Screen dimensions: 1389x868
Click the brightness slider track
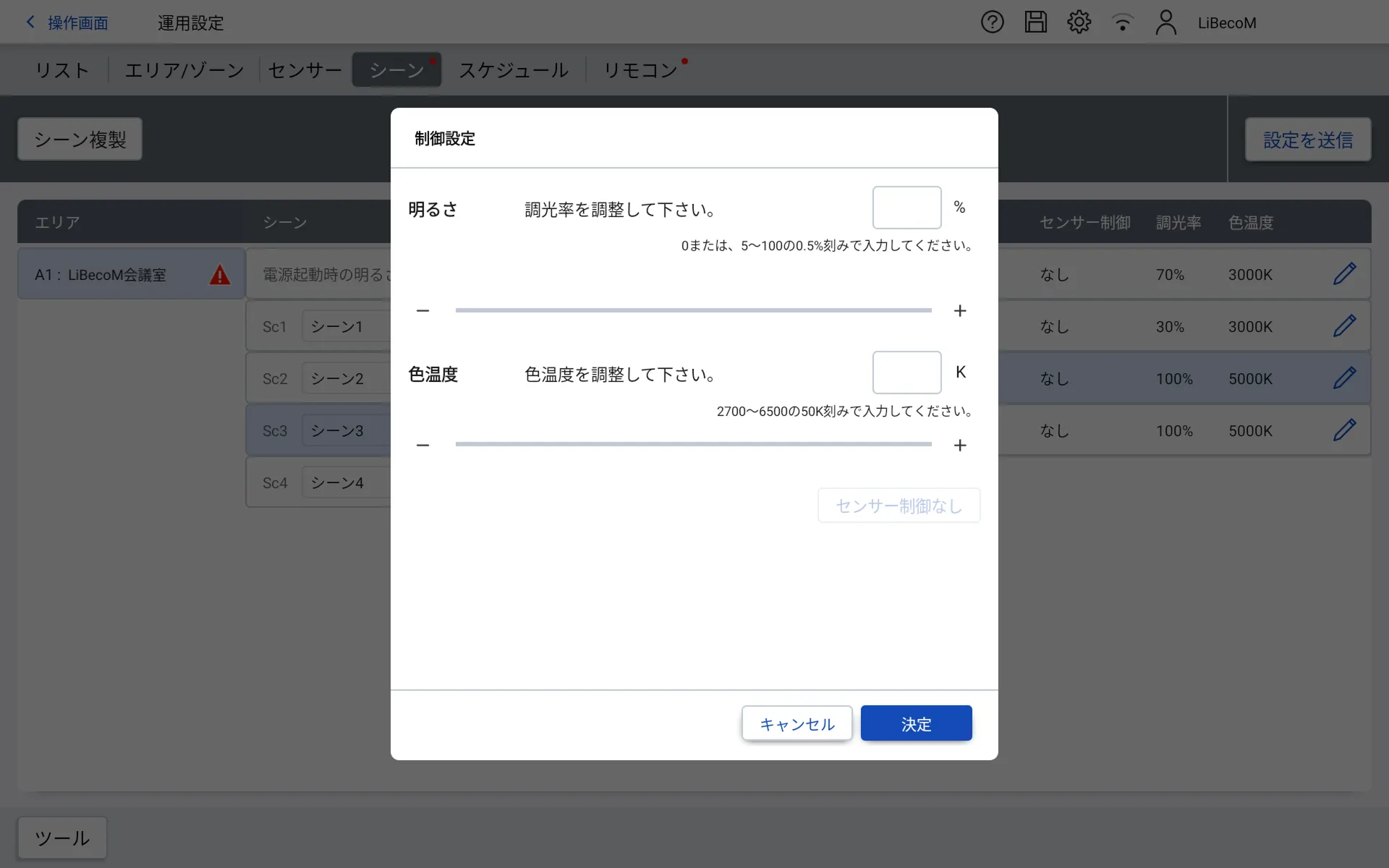click(693, 311)
